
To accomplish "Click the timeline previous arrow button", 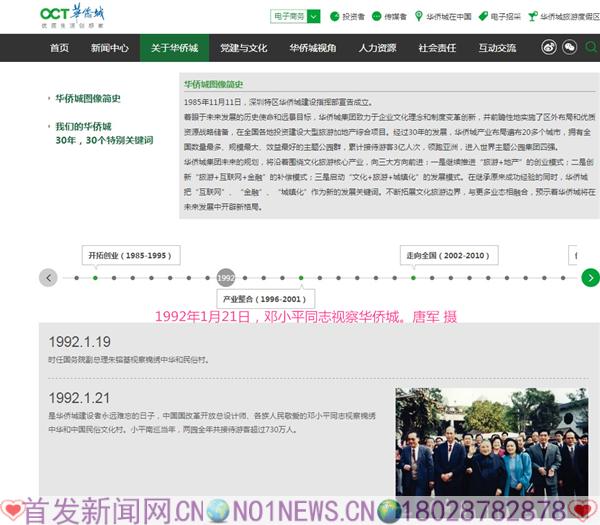I will click(x=48, y=278).
